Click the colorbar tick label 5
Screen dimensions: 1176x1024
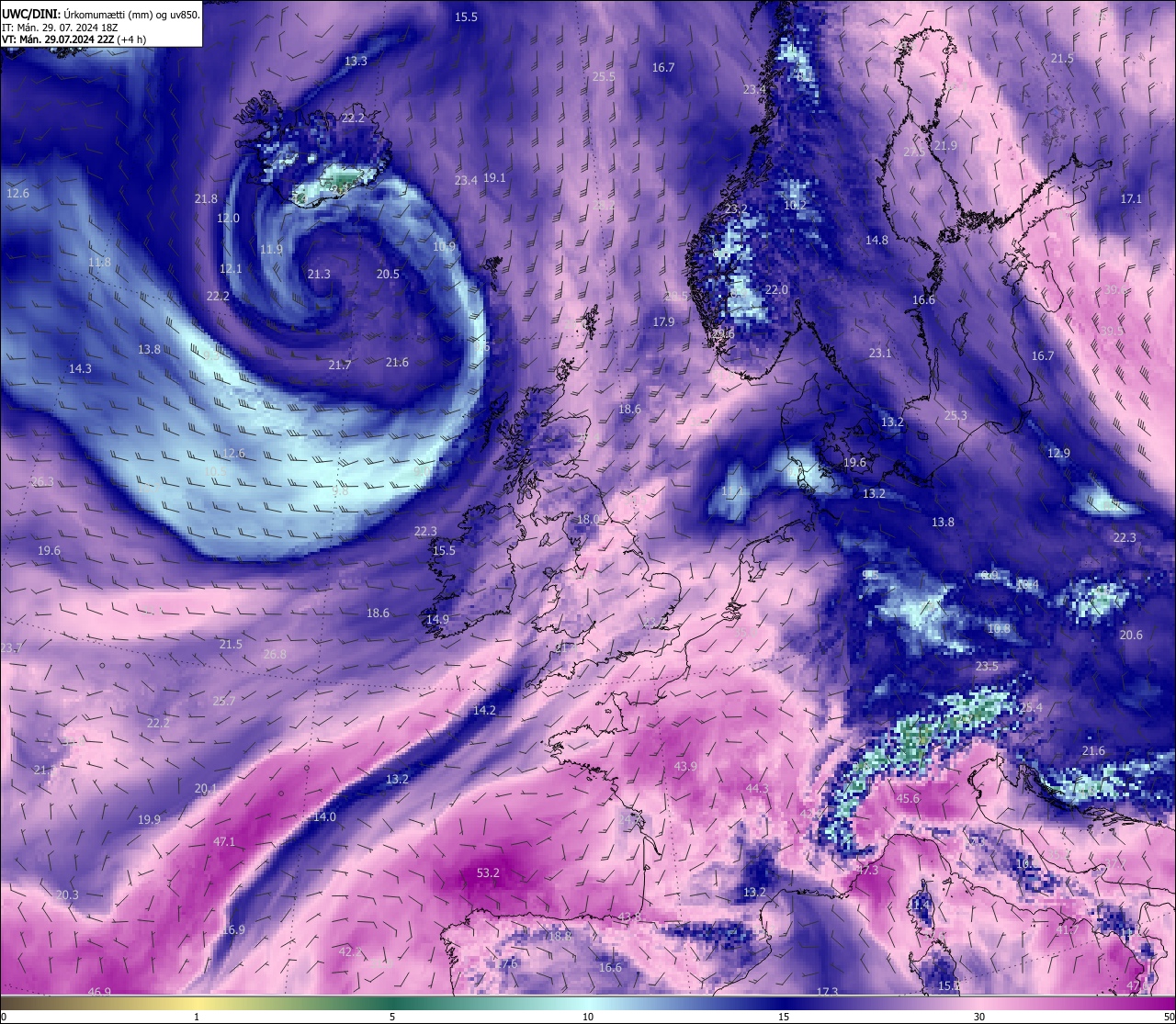tap(392, 1017)
